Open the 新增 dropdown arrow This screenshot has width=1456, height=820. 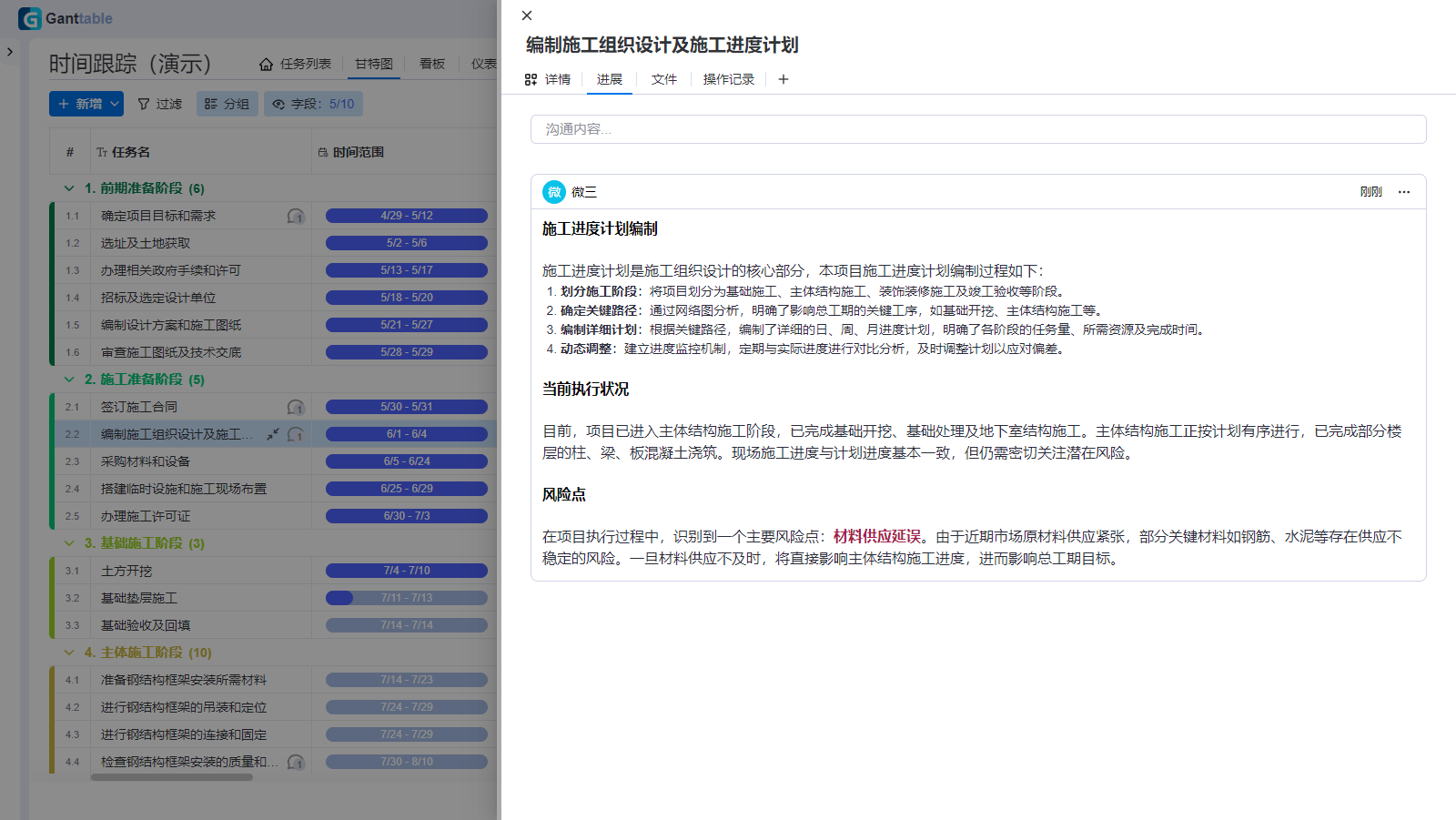(x=116, y=104)
